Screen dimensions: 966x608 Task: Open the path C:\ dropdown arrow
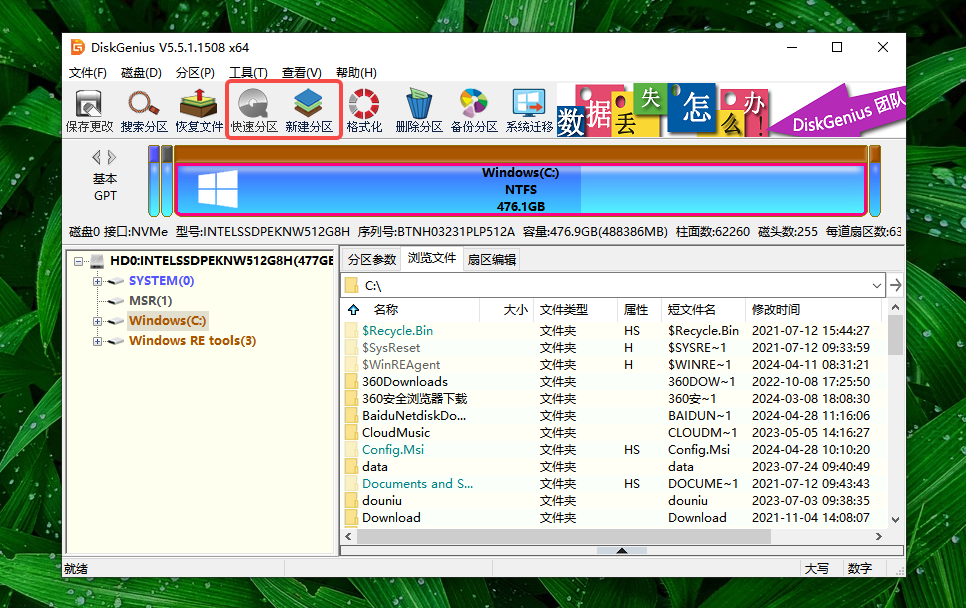click(x=877, y=285)
